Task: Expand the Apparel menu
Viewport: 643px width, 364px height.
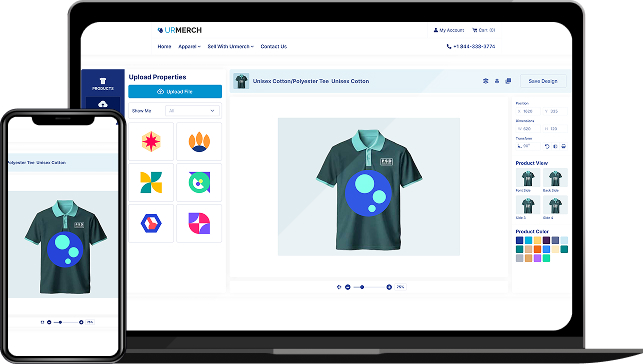Action: coord(189,47)
